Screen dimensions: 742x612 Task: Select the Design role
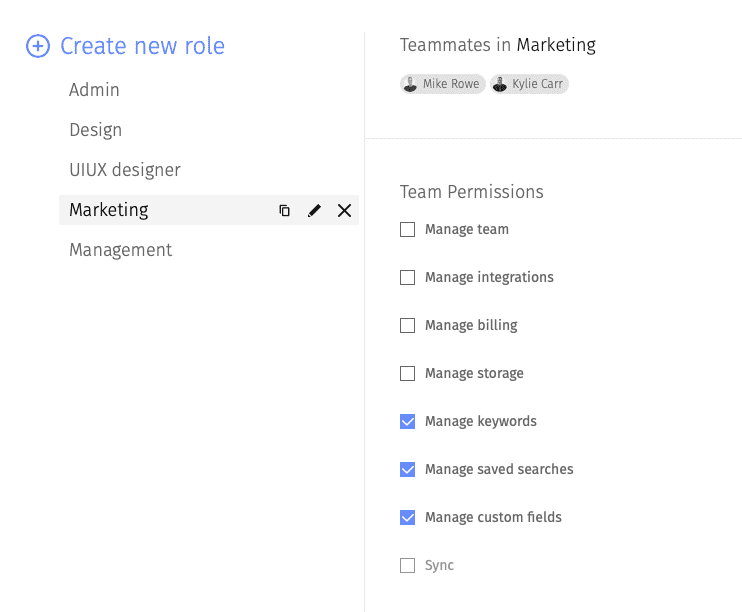(96, 130)
